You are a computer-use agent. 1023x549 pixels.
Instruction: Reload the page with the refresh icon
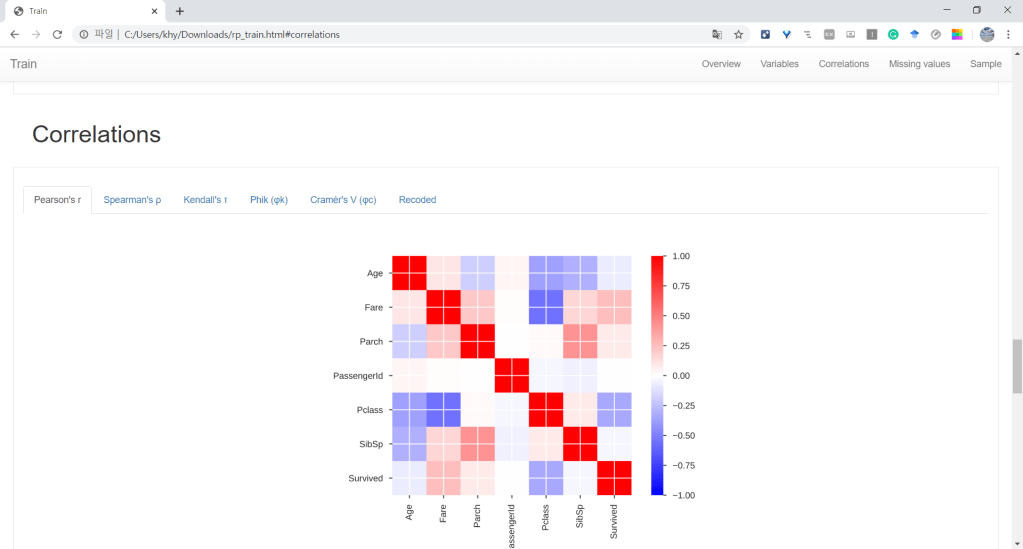coord(57,34)
